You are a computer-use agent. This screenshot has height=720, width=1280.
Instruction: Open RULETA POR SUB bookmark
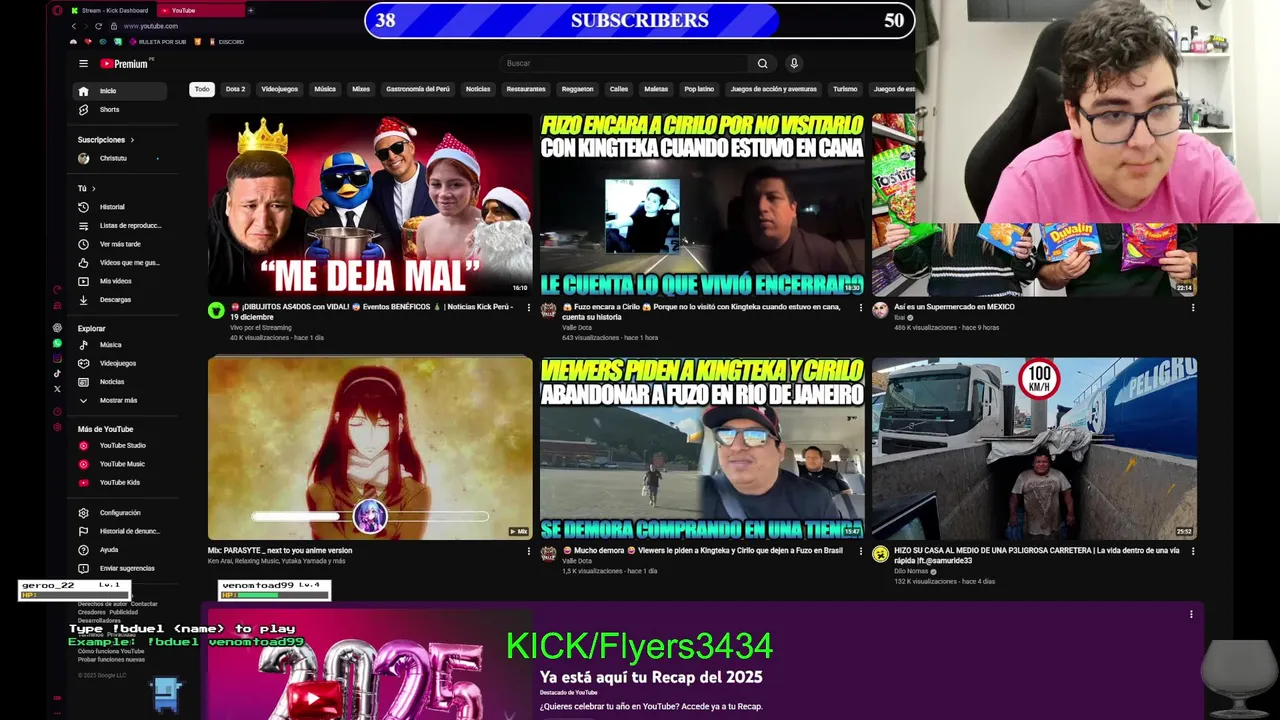pyautogui.click(x=156, y=42)
